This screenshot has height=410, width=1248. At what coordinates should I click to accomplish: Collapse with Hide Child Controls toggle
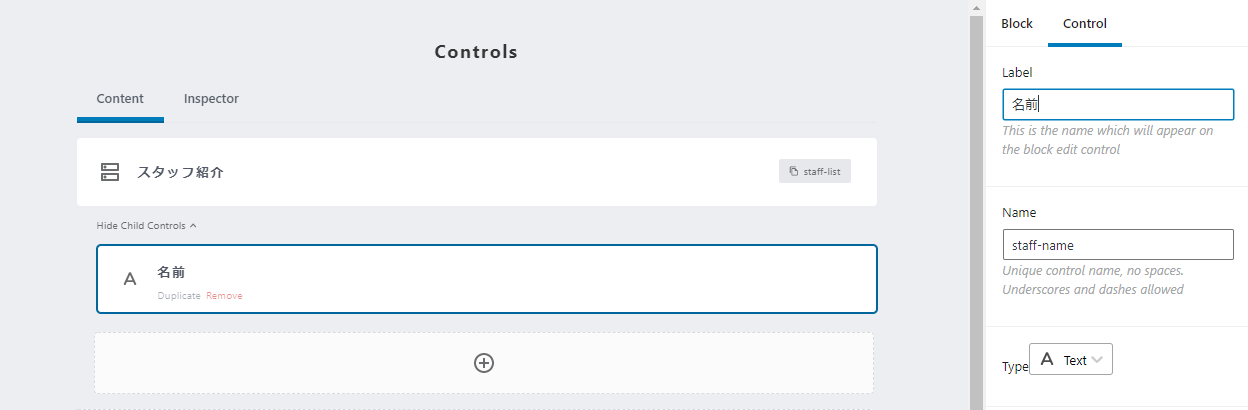(146, 226)
